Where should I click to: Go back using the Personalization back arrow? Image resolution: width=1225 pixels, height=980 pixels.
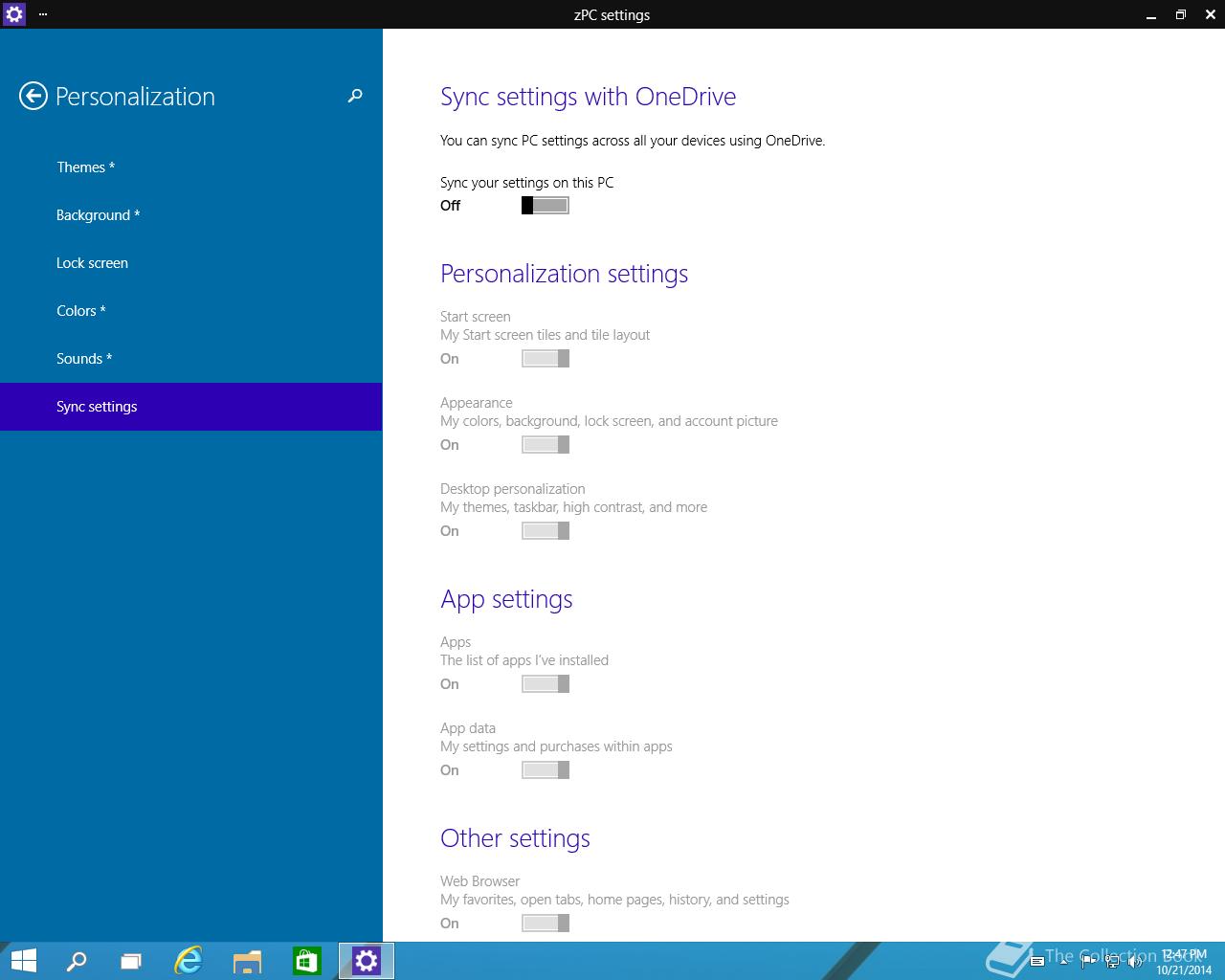point(33,96)
